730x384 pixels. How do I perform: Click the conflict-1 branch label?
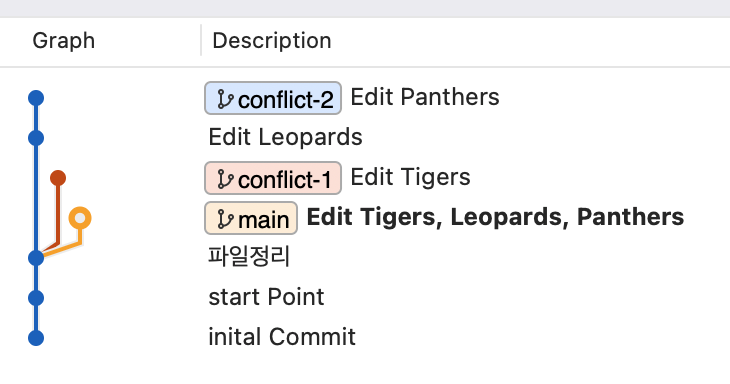273,178
